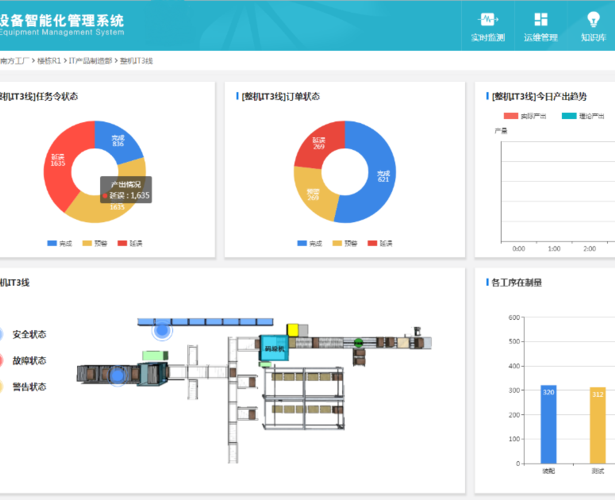
Task: Select the blue bar labeled 320
Action: (548, 424)
